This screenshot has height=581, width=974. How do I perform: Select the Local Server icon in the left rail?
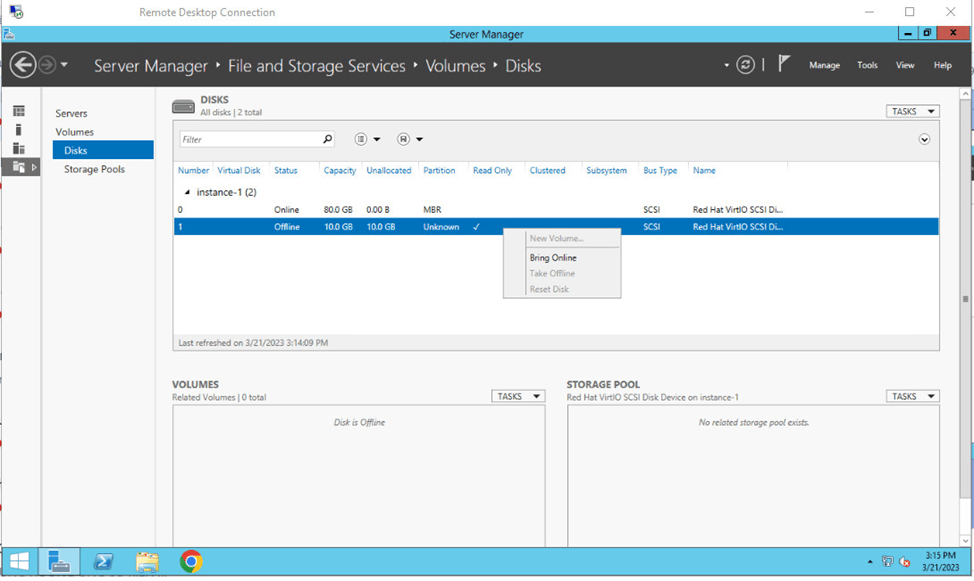(19, 130)
